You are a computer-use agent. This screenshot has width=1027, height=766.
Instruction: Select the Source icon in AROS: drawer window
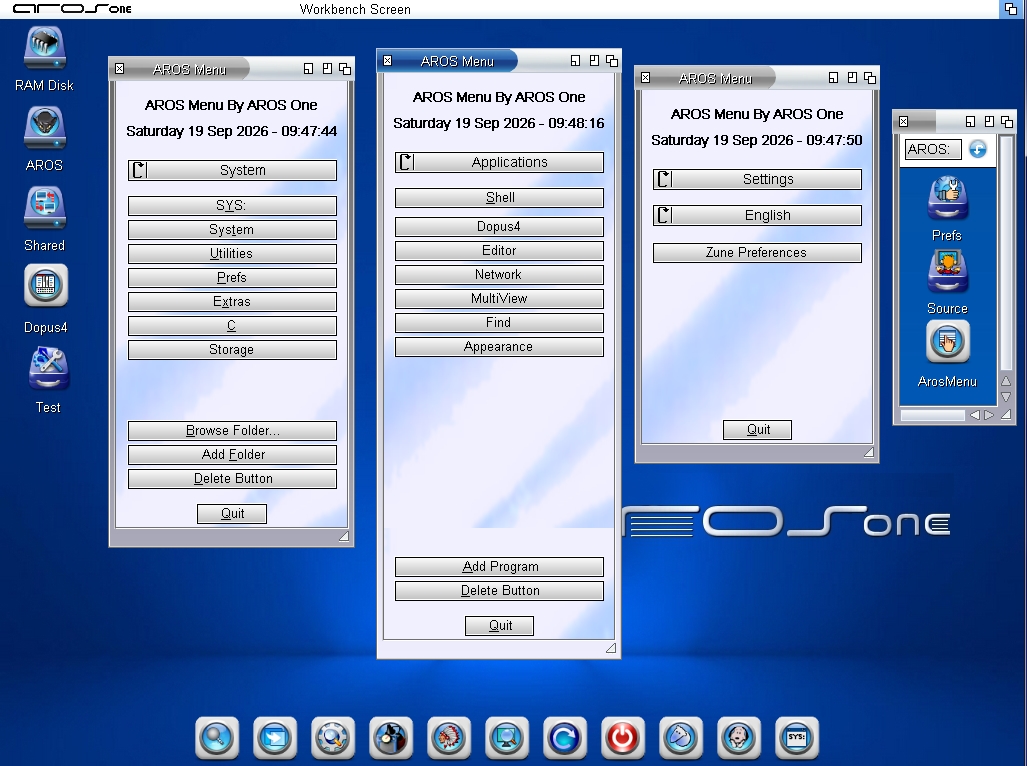pyautogui.click(x=947, y=272)
